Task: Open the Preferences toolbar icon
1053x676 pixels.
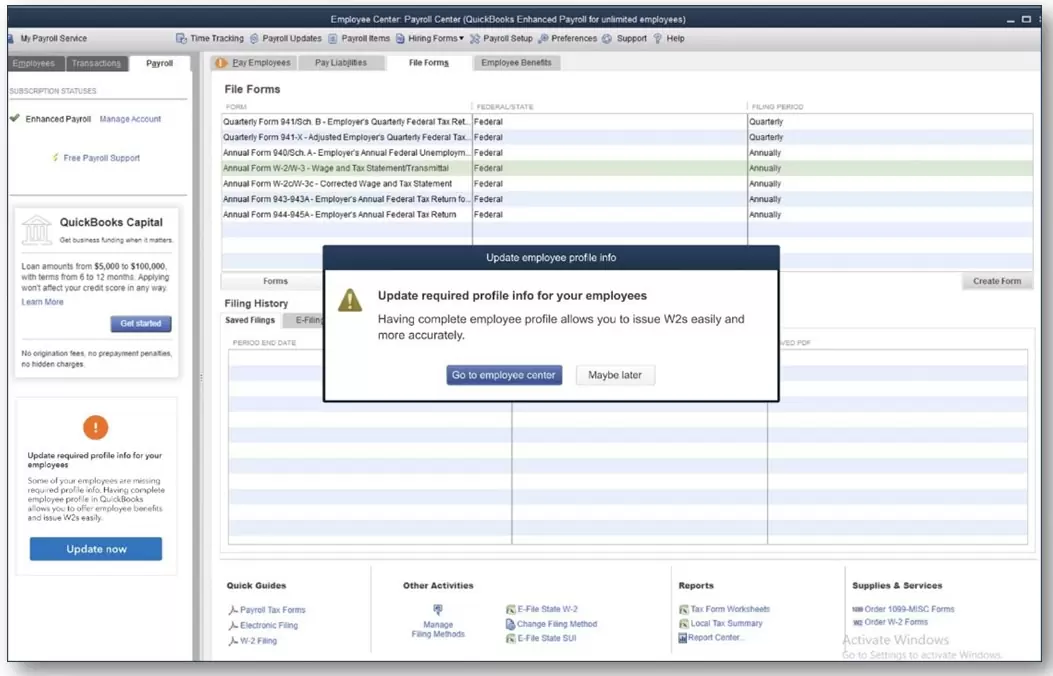Action: pos(543,39)
